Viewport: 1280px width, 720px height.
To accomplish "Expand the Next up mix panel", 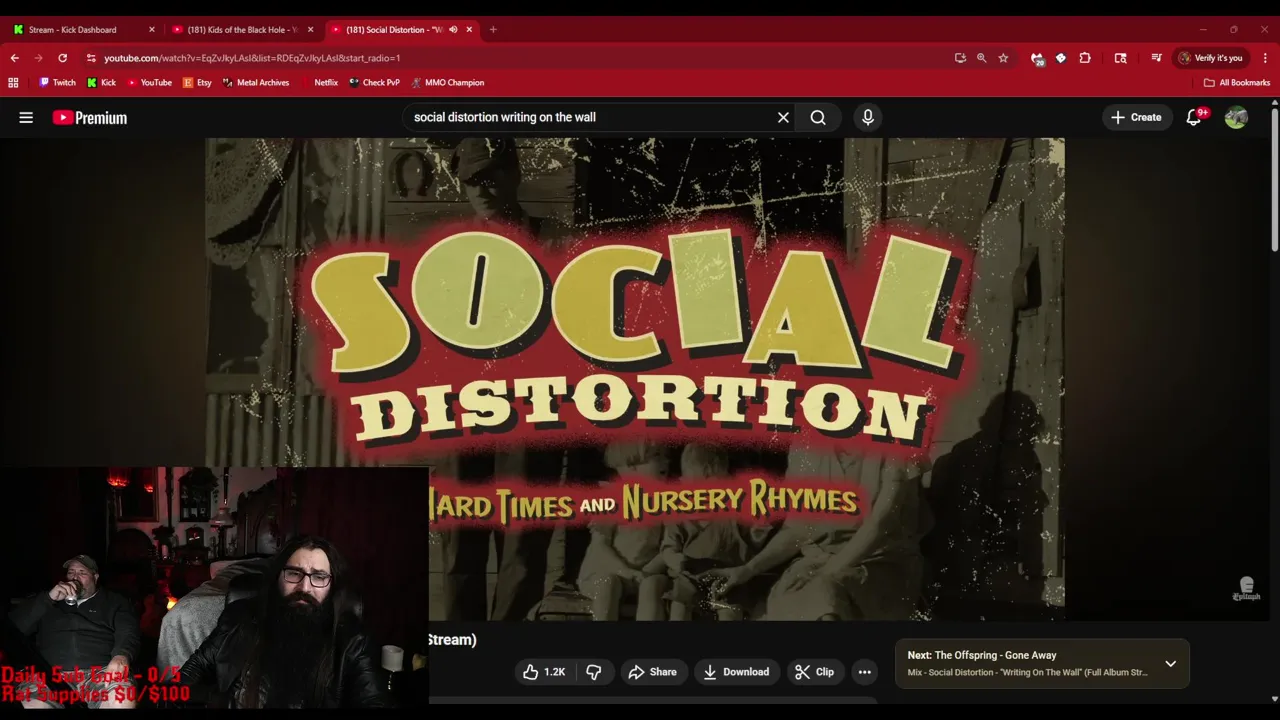I will [x=1170, y=664].
